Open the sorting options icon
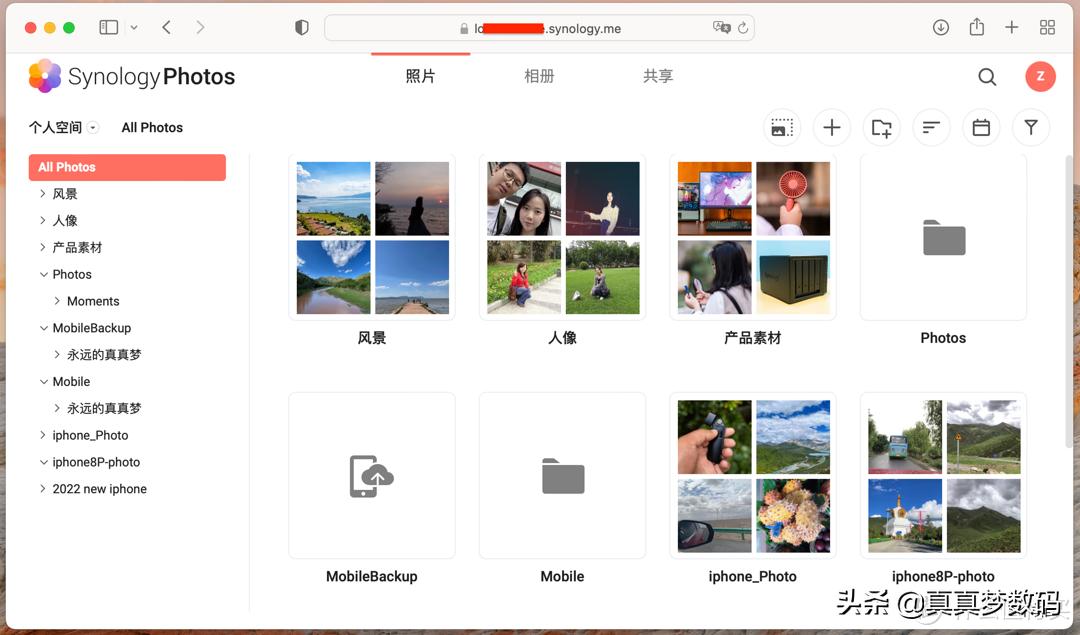 pos(931,127)
